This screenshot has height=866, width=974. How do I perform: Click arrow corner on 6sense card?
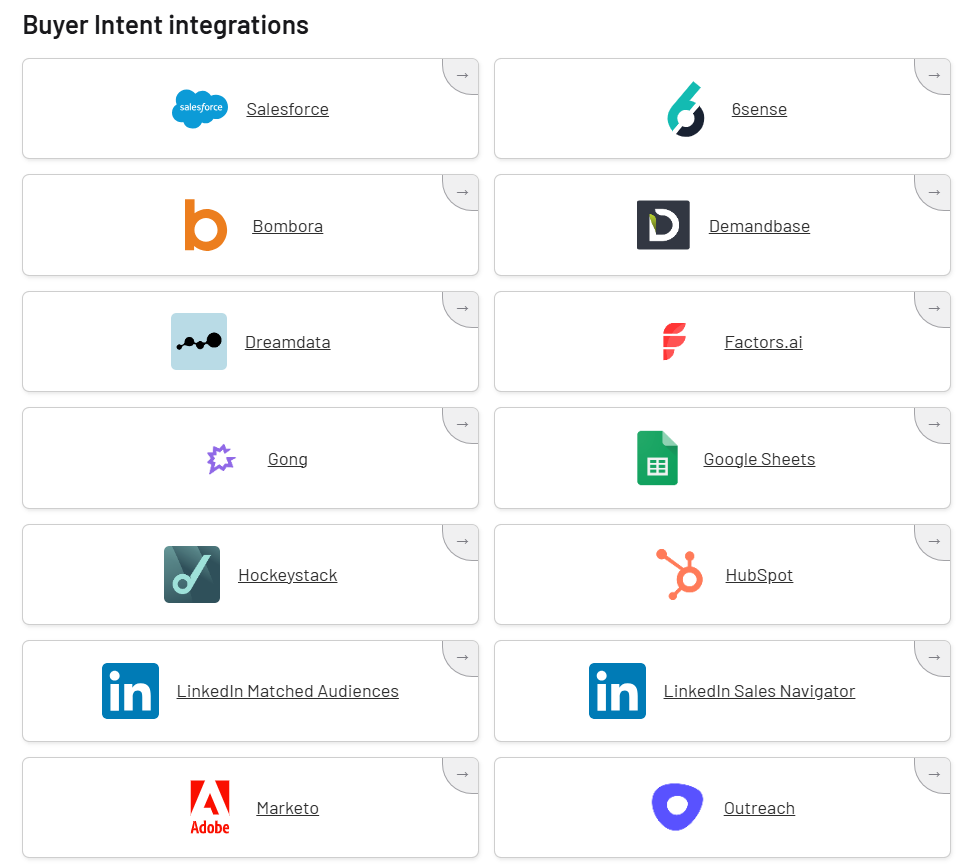click(x=934, y=75)
